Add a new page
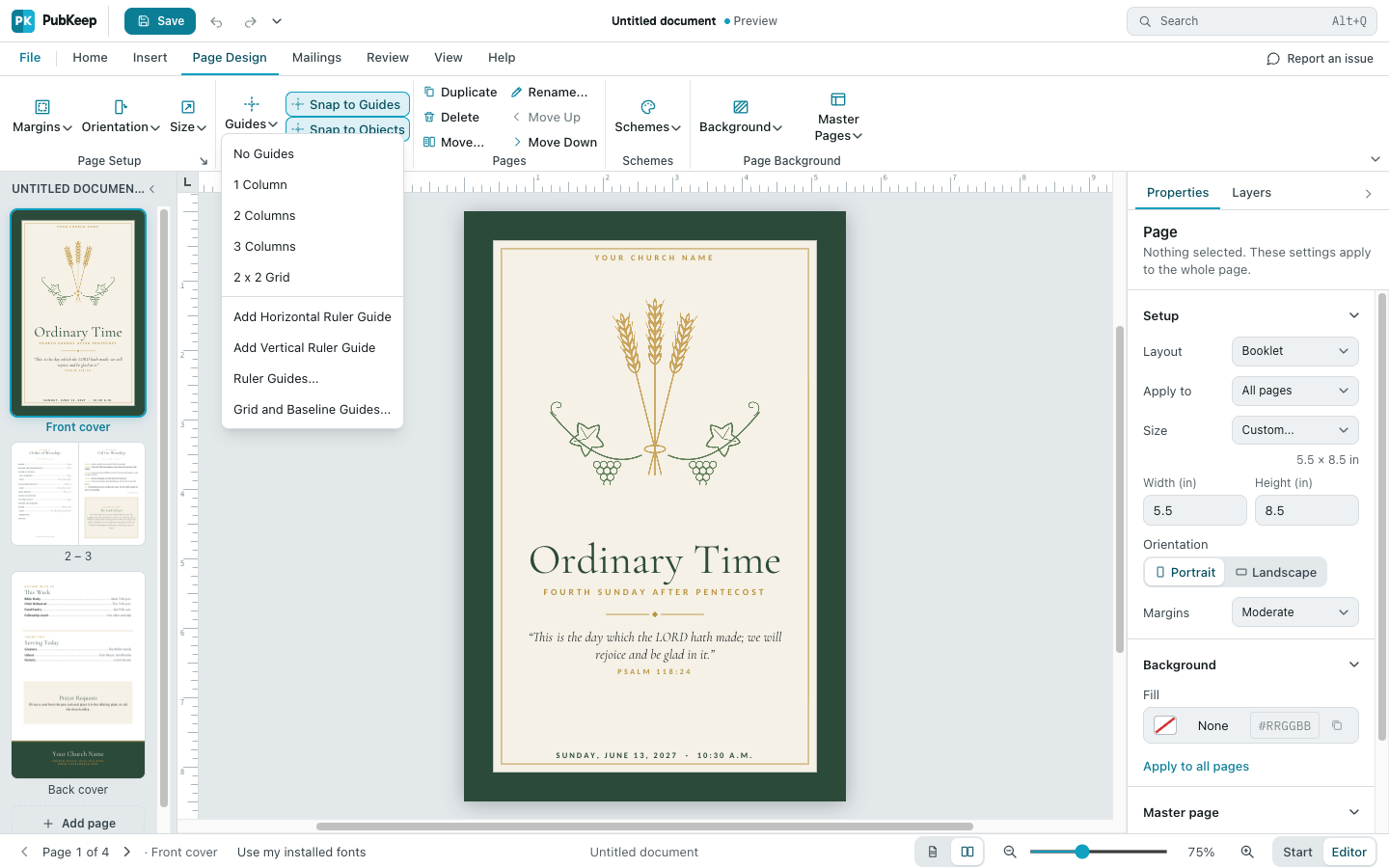The height and width of the screenshot is (868, 1389). pos(78,824)
